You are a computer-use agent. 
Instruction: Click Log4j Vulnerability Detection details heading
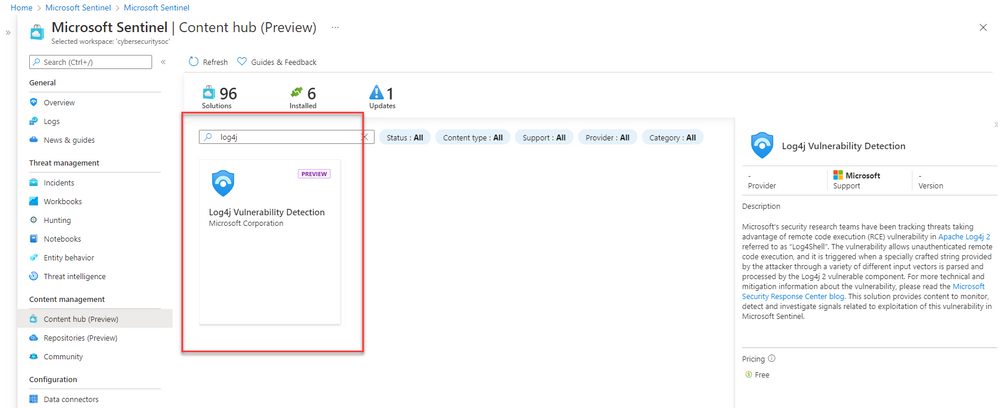tap(843, 146)
